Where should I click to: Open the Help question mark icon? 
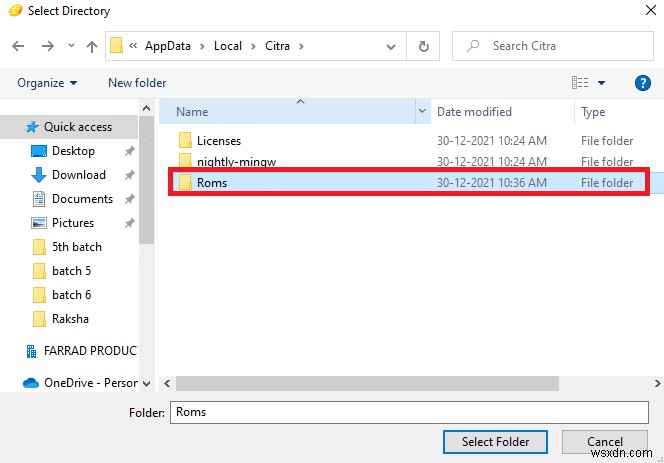click(643, 83)
